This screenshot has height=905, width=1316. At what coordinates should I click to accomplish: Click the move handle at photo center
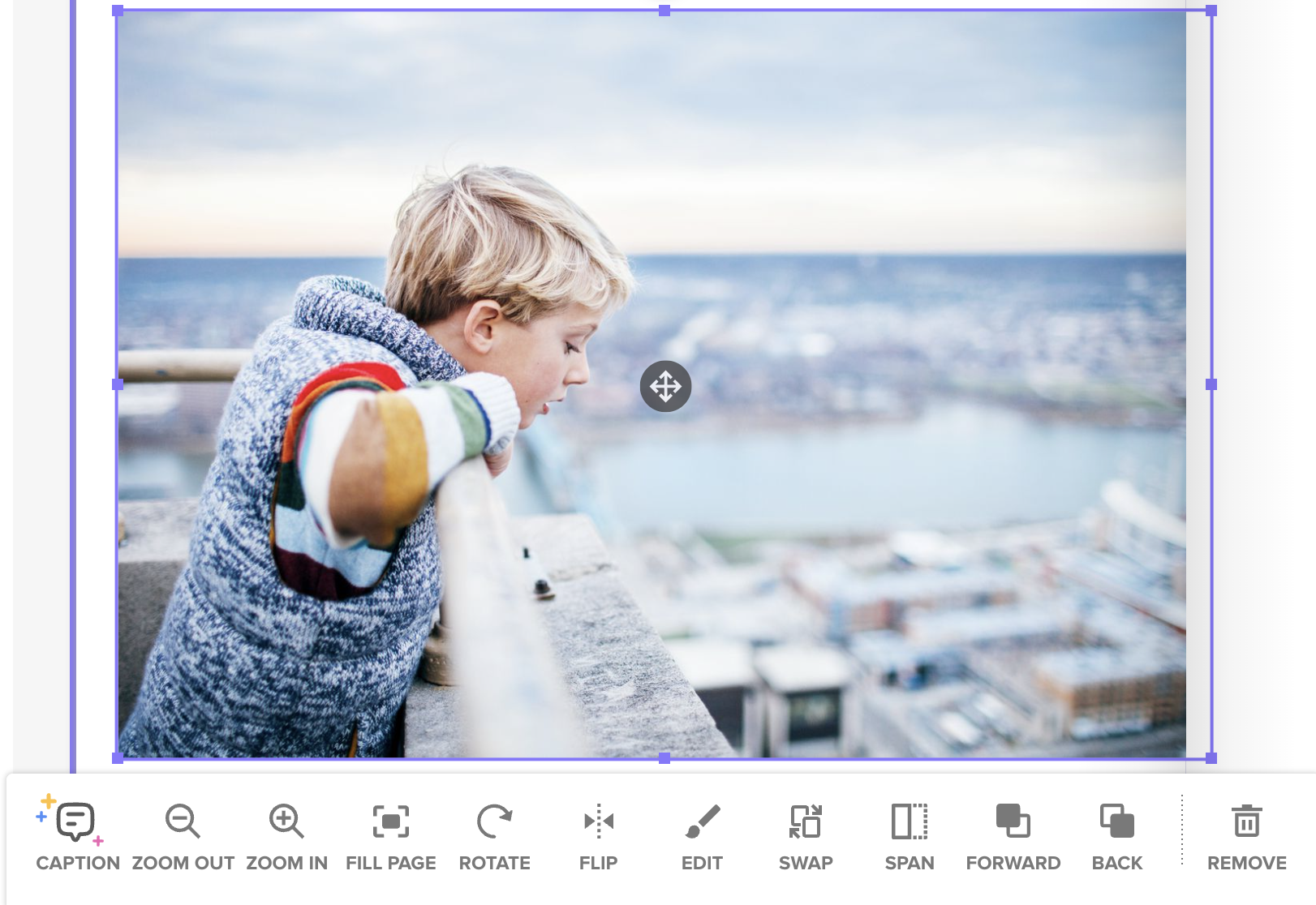click(x=665, y=386)
